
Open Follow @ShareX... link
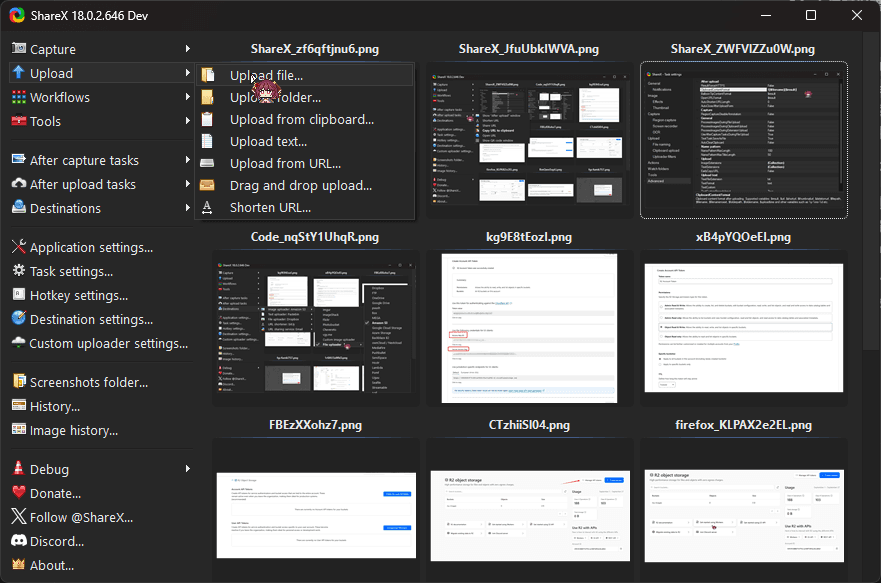point(81,517)
